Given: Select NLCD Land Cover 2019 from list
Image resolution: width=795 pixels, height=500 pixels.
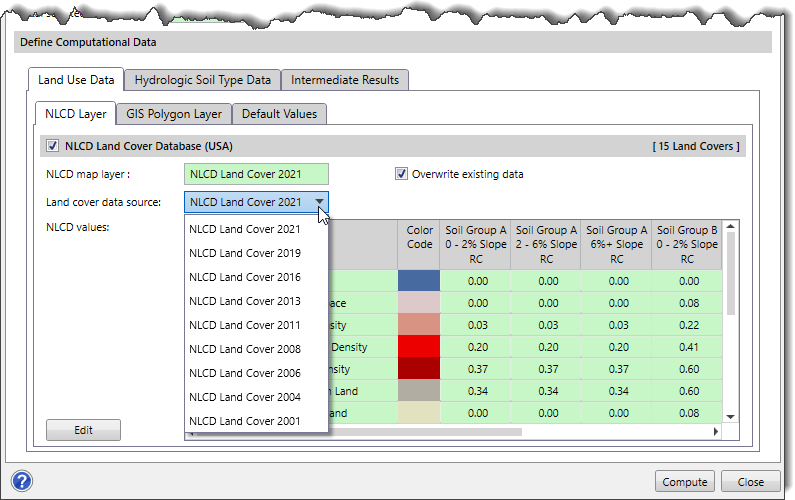Looking at the screenshot, I should [x=245, y=253].
